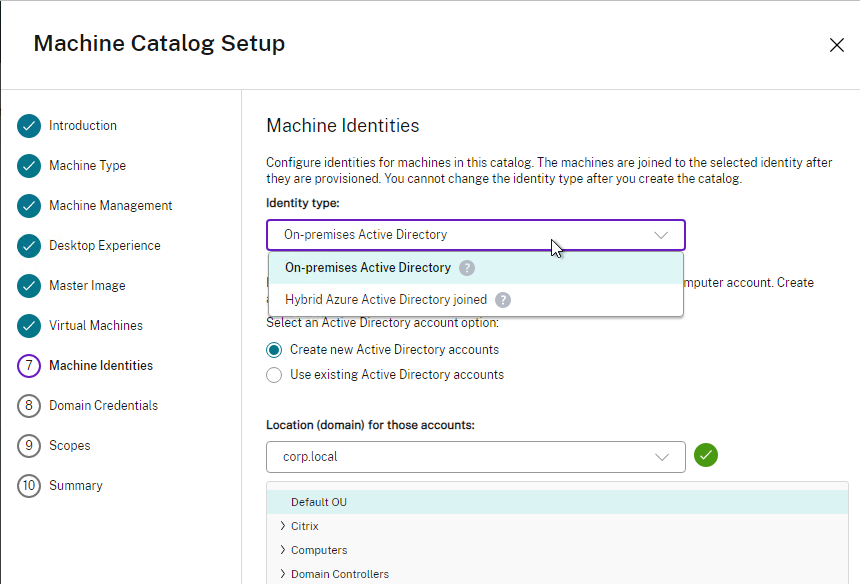Click the Master Image checkmark icon
The width and height of the screenshot is (860, 584).
[29, 286]
